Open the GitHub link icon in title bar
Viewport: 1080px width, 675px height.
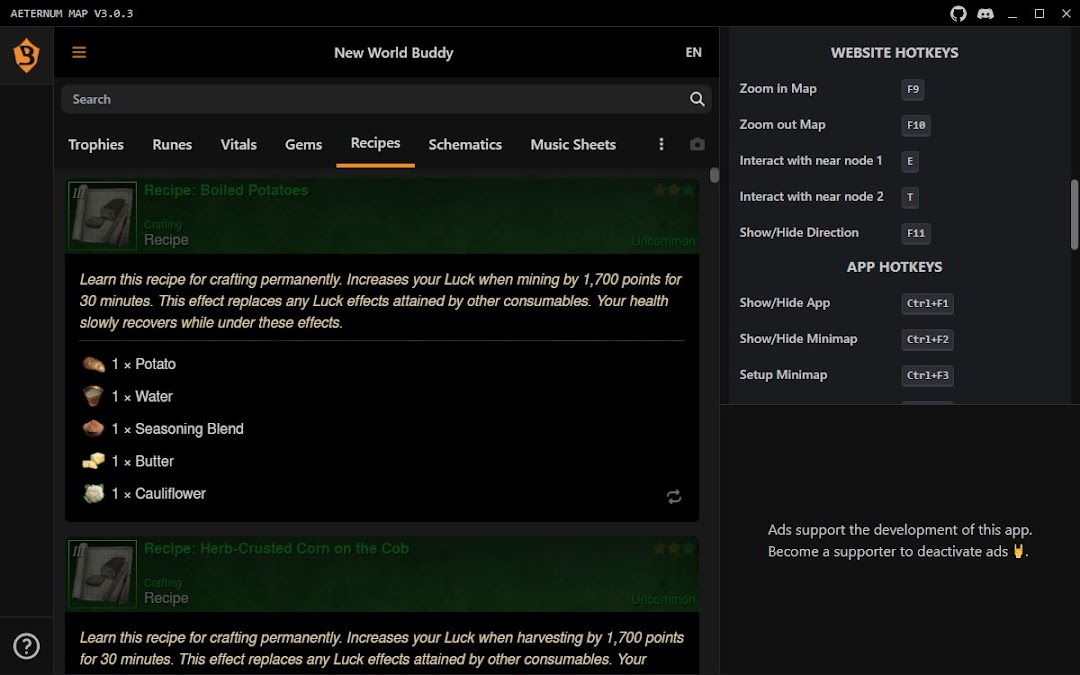(x=958, y=14)
